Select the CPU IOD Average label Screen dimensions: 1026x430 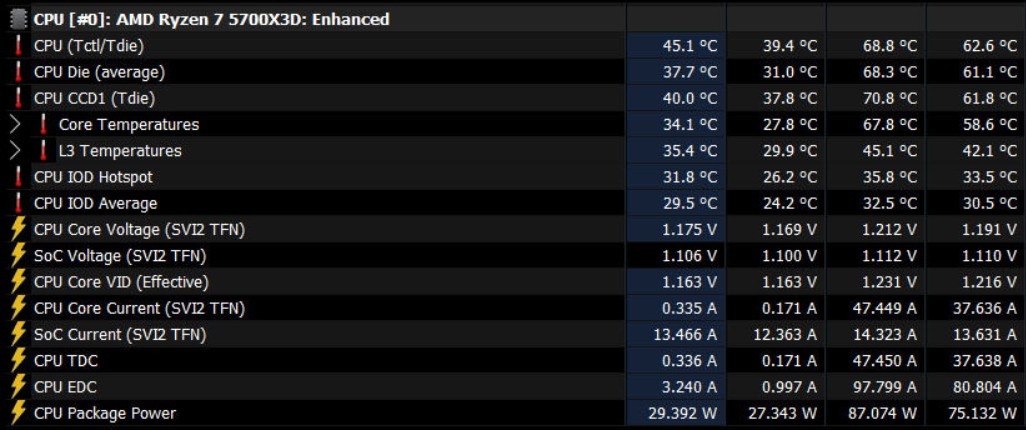pyautogui.click(x=96, y=203)
